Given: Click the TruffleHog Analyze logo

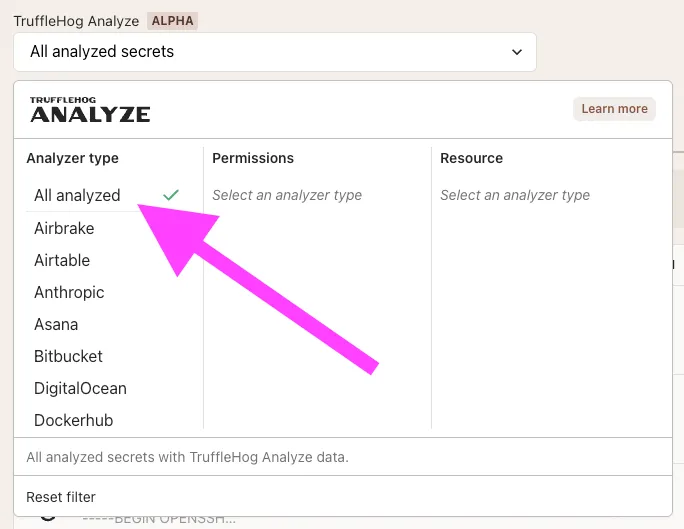Looking at the screenshot, I should click(90, 109).
